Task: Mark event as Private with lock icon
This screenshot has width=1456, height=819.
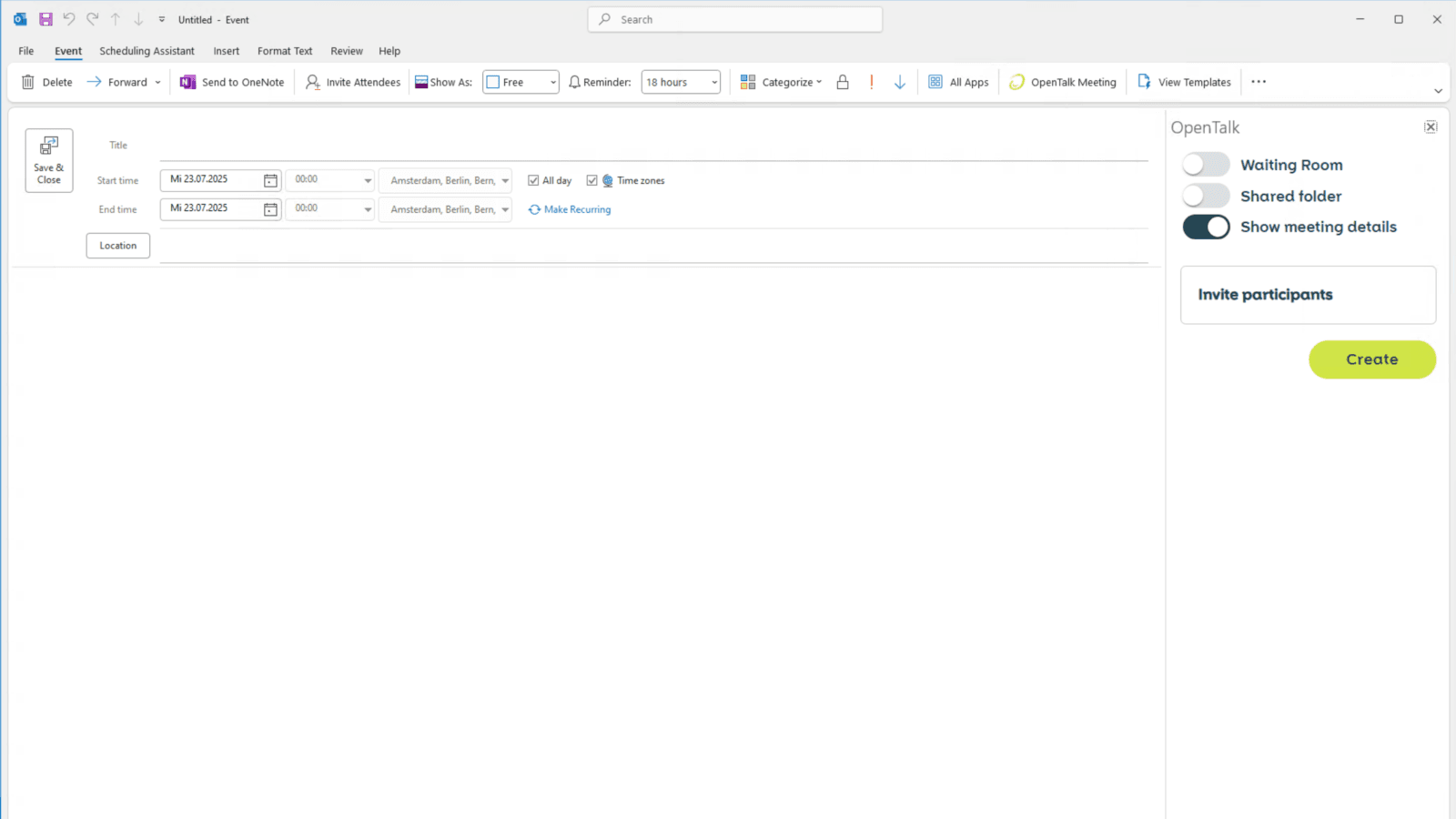Action: point(843,82)
